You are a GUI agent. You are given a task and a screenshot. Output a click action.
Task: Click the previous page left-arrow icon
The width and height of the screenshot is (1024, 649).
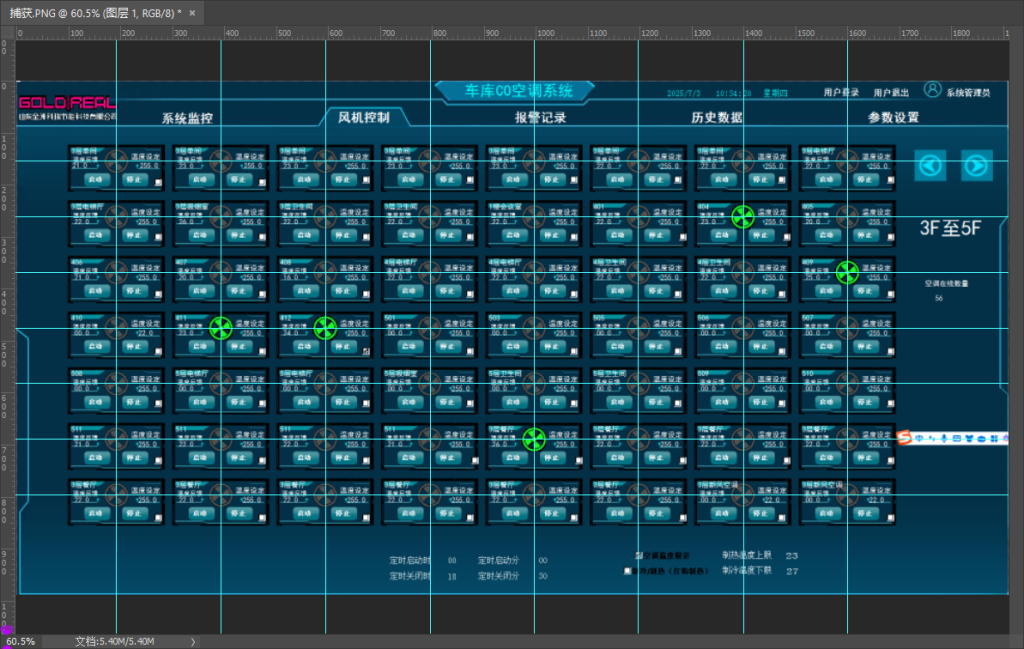(930, 165)
